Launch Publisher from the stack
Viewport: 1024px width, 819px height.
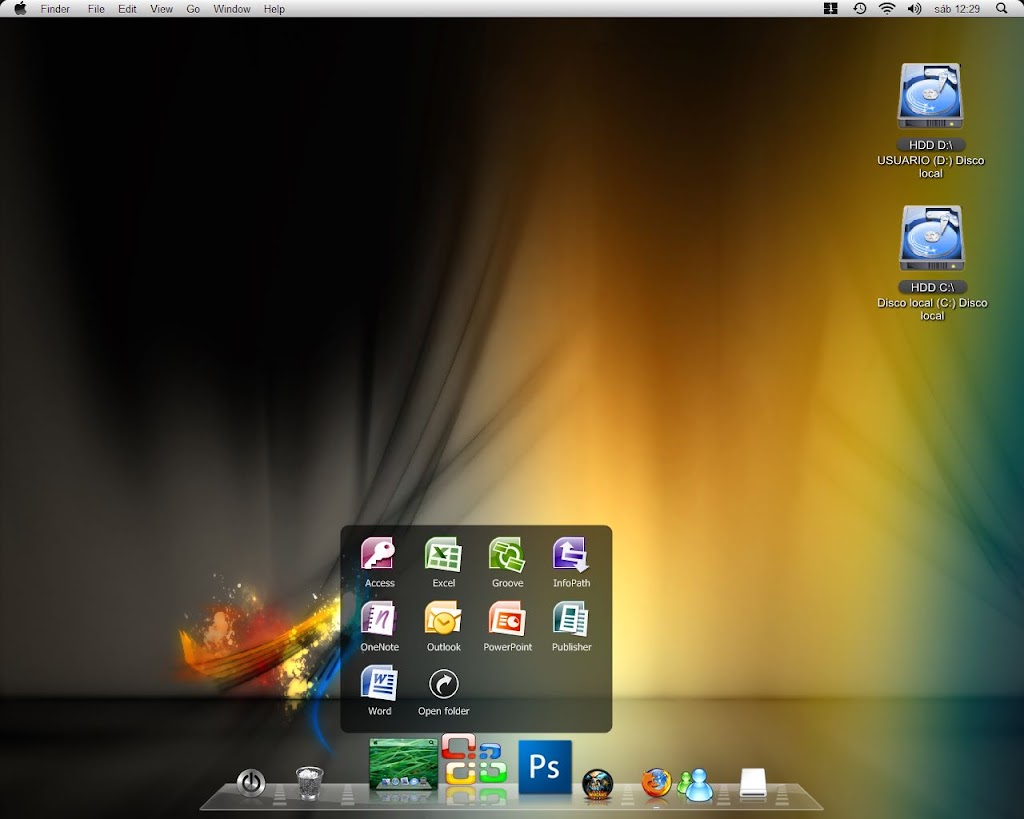[571, 618]
